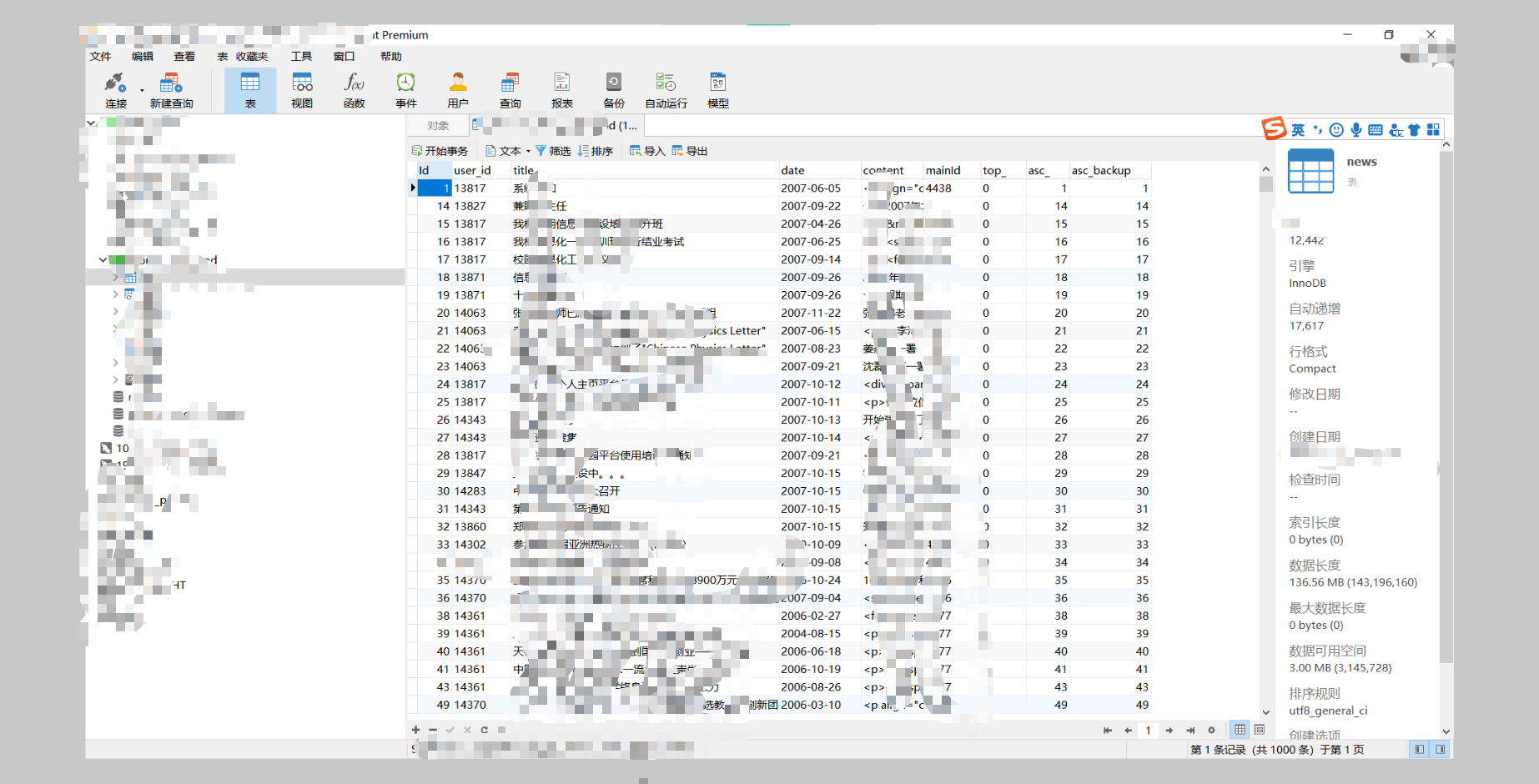Click the 报表 (Report) toolbar icon
This screenshot has height=784, width=1539.
562,90
